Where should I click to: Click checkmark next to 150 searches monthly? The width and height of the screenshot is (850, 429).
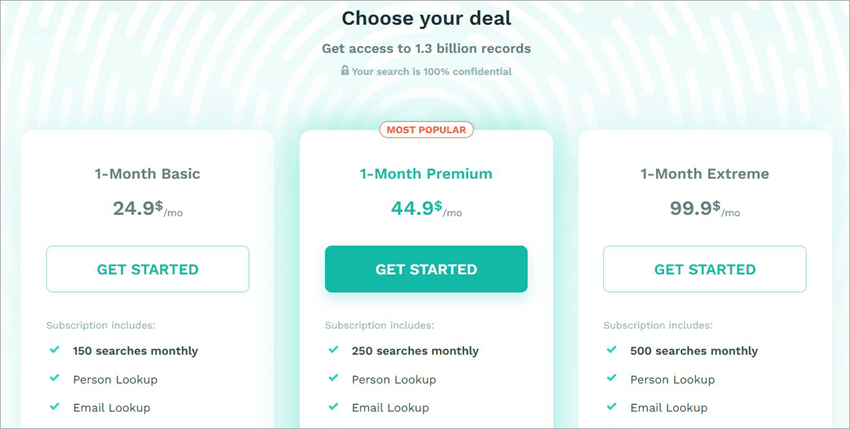pyautogui.click(x=54, y=350)
